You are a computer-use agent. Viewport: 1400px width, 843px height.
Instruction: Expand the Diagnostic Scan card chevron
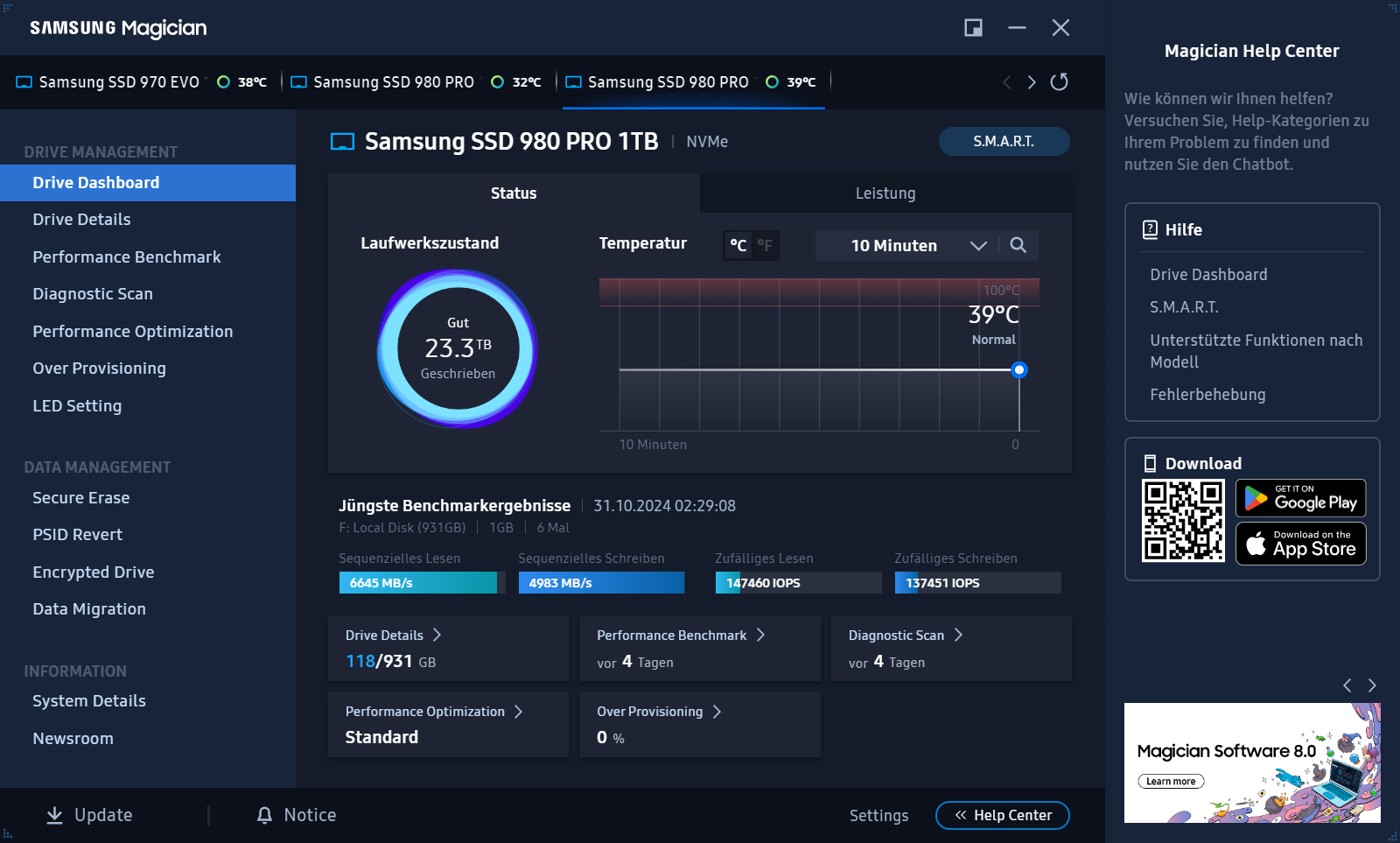(958, 635)
